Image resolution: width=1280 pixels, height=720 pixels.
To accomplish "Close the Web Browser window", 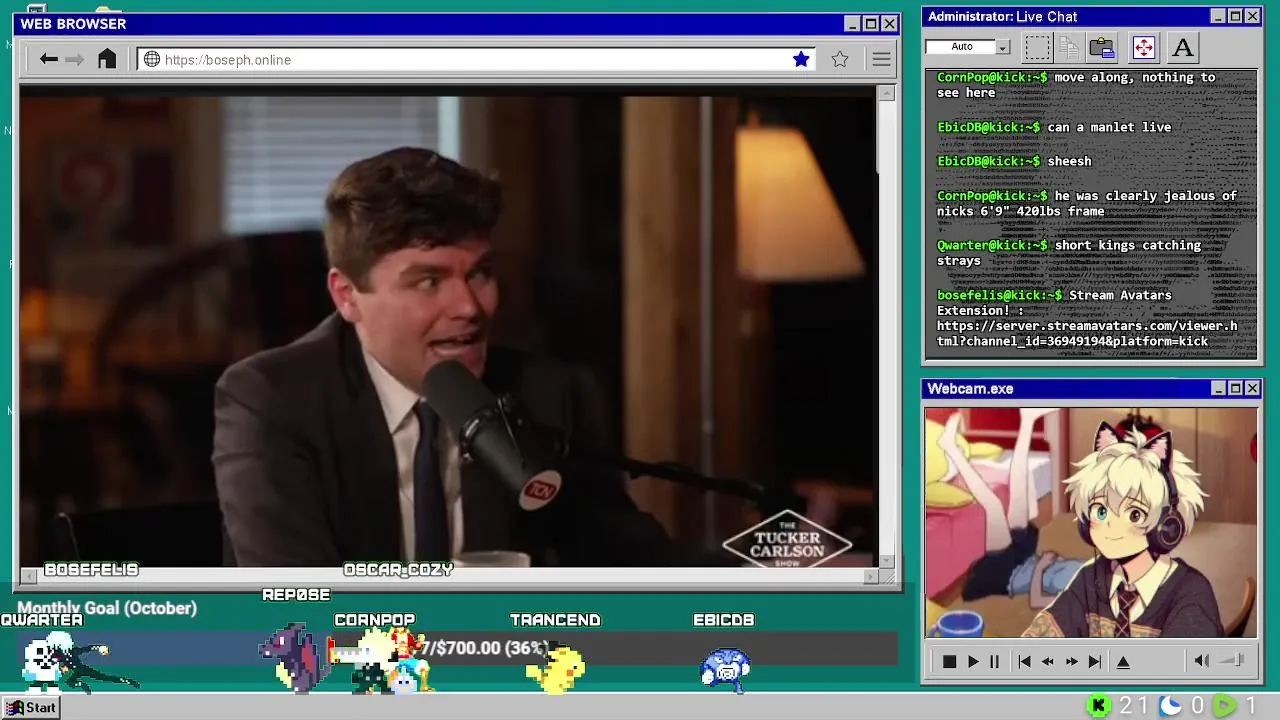I will pos(889,23).
